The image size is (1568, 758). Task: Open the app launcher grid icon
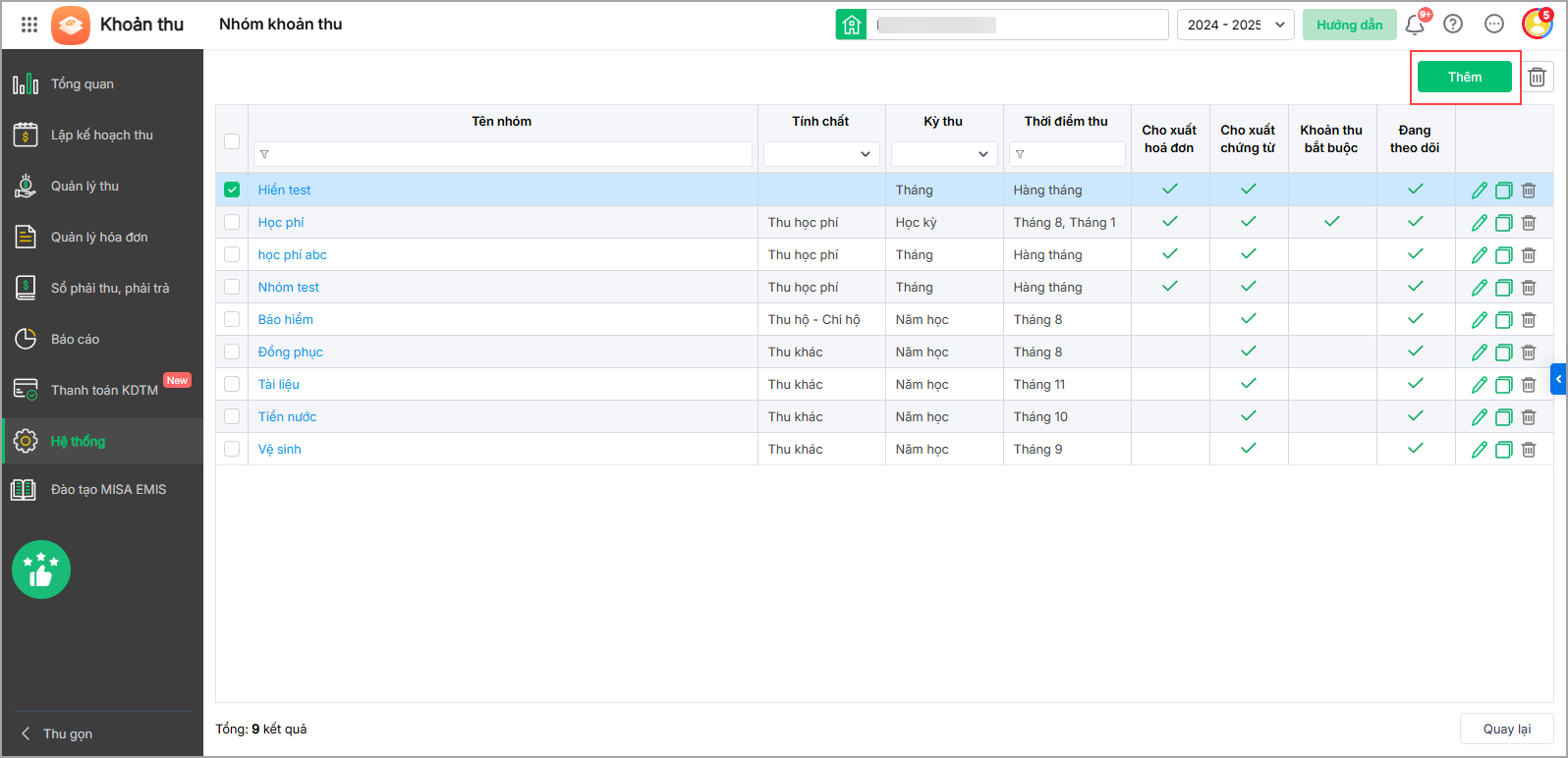click(29, 25)
